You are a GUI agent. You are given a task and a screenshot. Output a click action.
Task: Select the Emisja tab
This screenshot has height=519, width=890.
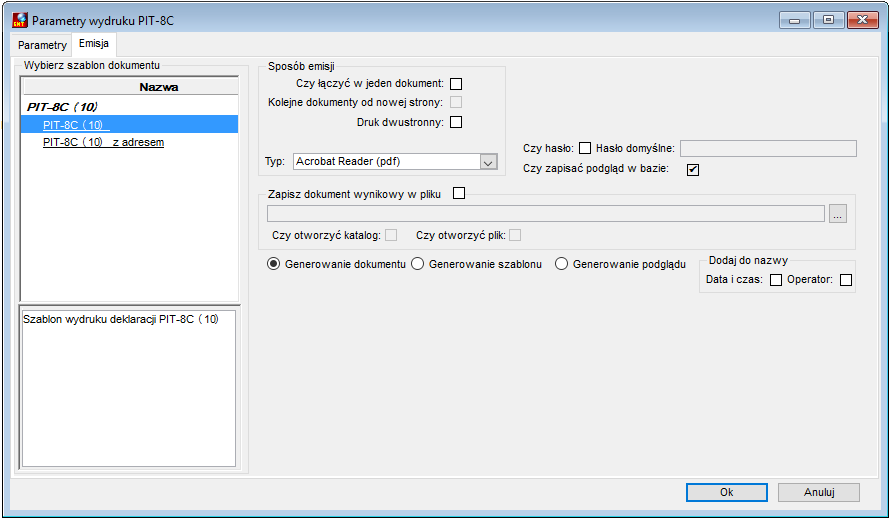[94, 44]
